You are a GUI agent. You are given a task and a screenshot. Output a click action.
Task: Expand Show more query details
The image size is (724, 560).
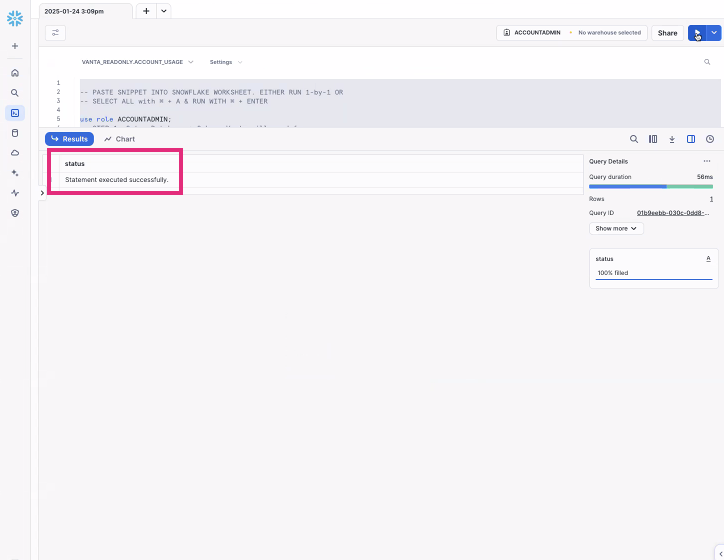pyautogui.click(x=616, y=229)
